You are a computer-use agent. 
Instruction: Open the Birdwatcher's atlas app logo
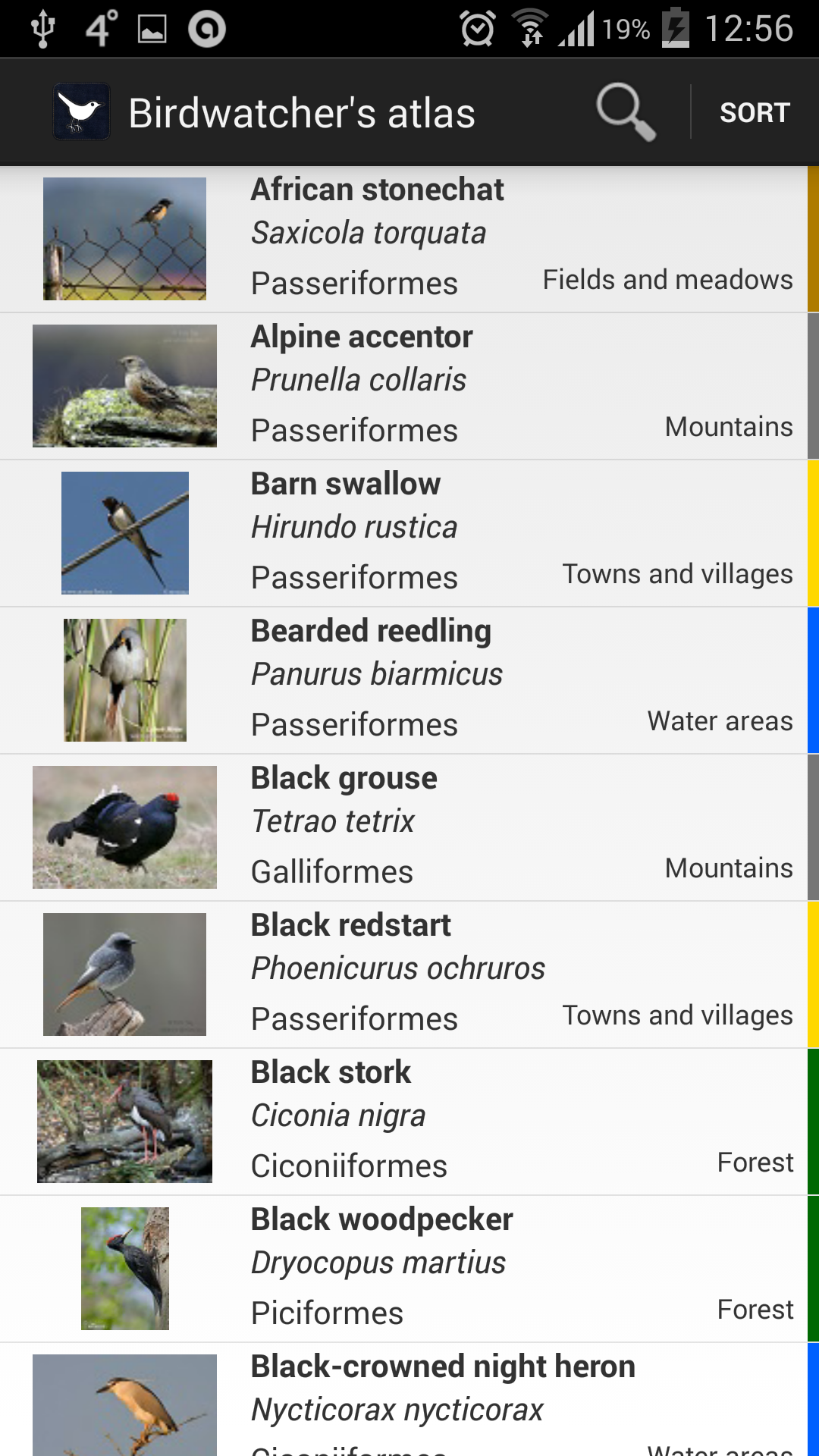tap(82, 112)
